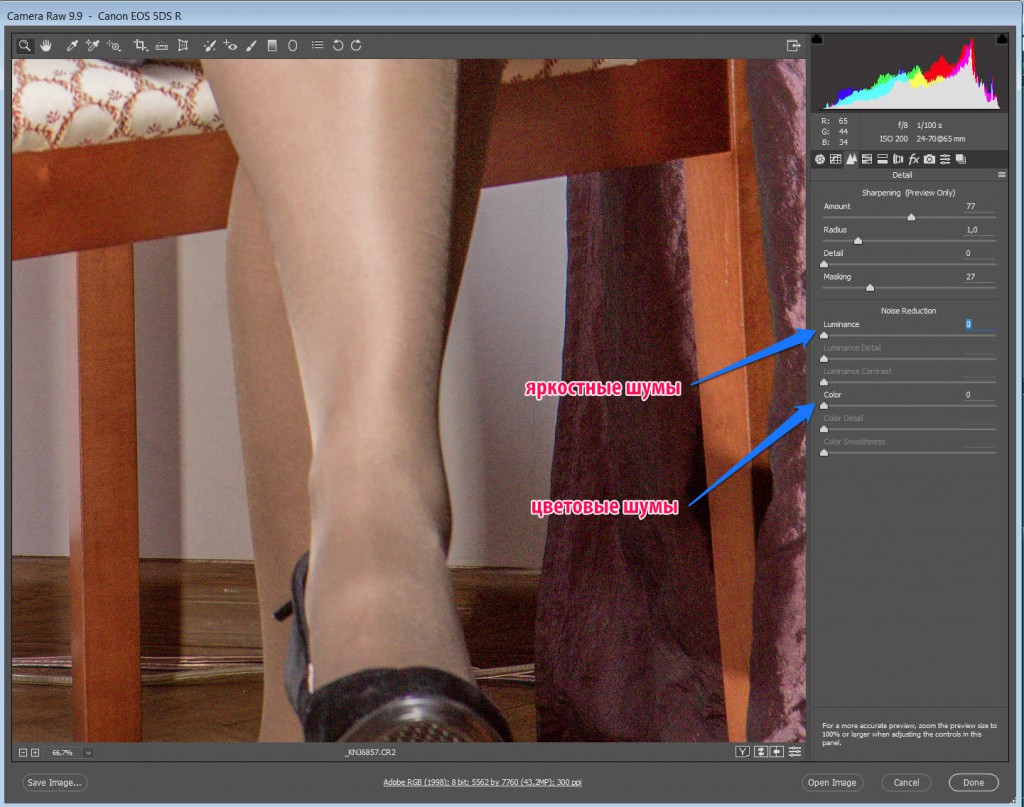Screen dimensions: 1024x807
Task: Choose the Red Eye Removal tool
Action: click(x=230, y=45)
